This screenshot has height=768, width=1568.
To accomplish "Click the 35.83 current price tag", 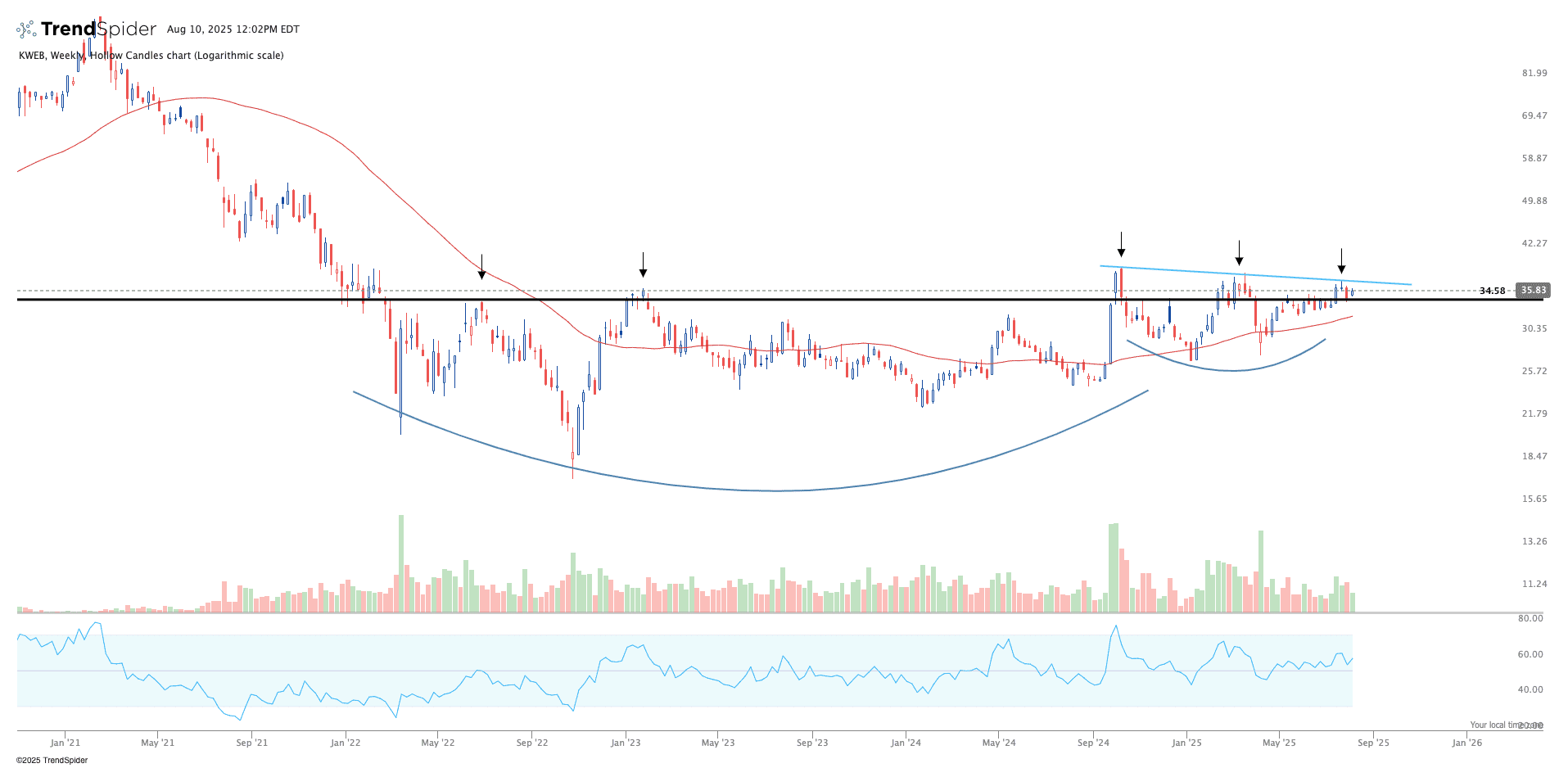I will (x=1533, y=291).
